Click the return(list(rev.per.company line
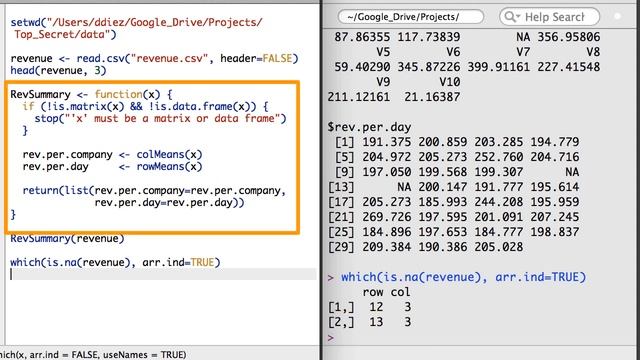This screenshot has height=360, width=640. (x=154, y=191)
